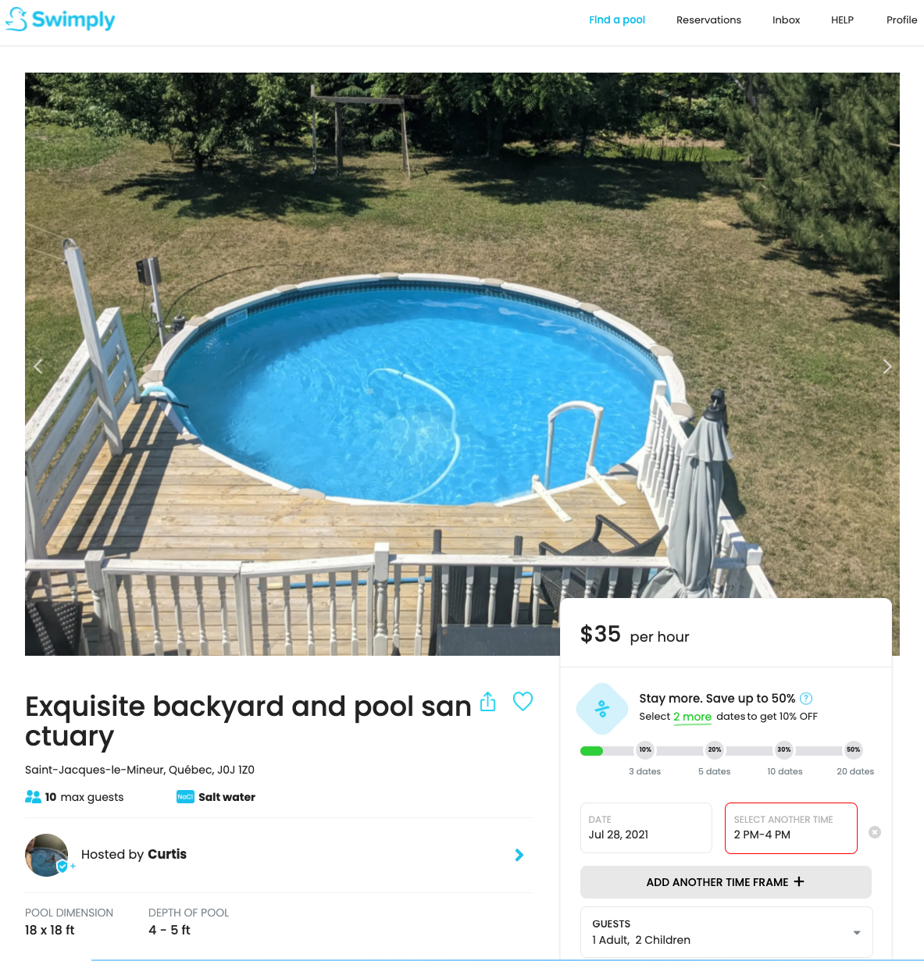Go to Find a pool

pos(617,20)
